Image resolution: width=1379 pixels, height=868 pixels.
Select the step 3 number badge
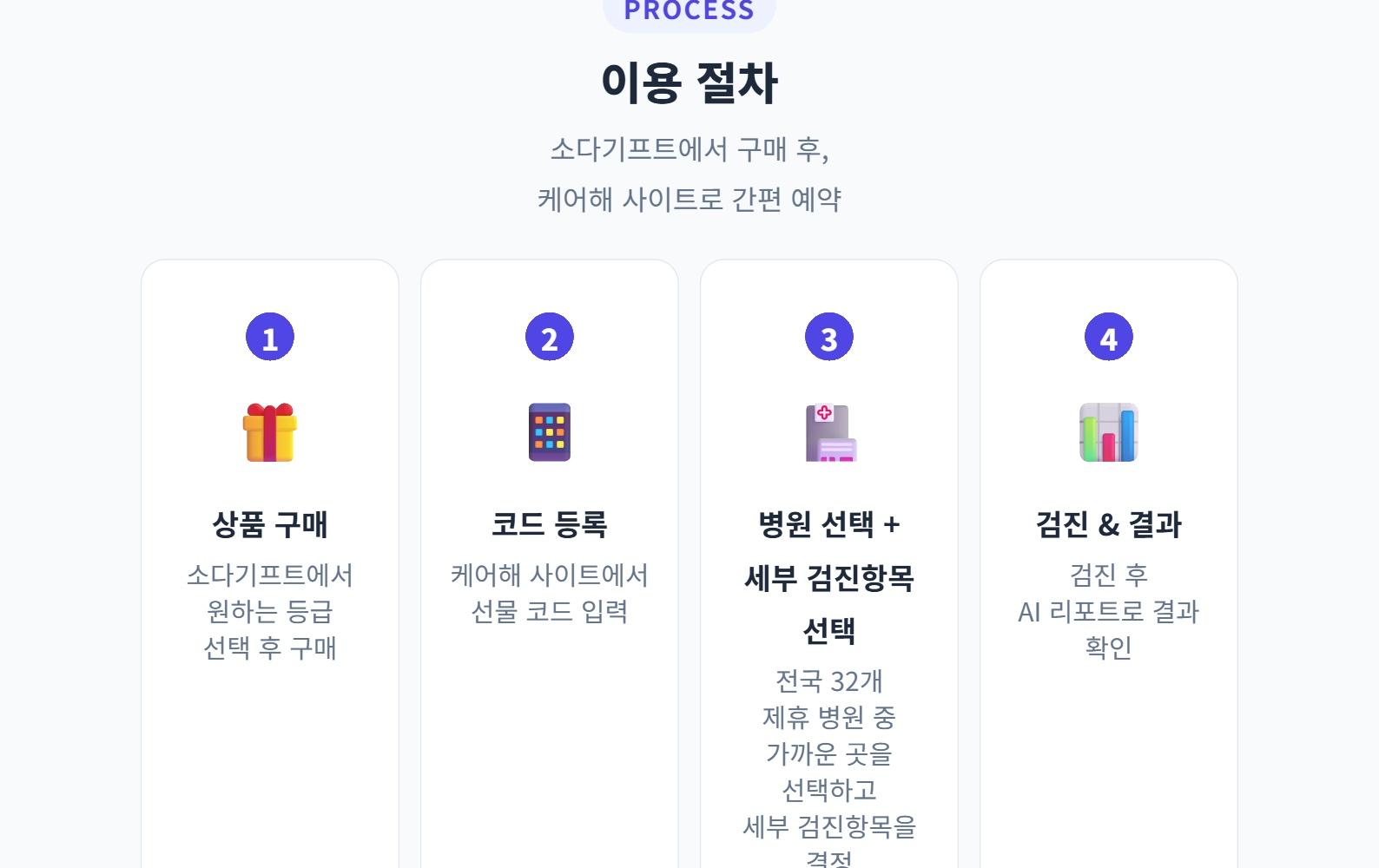[829, 338]
